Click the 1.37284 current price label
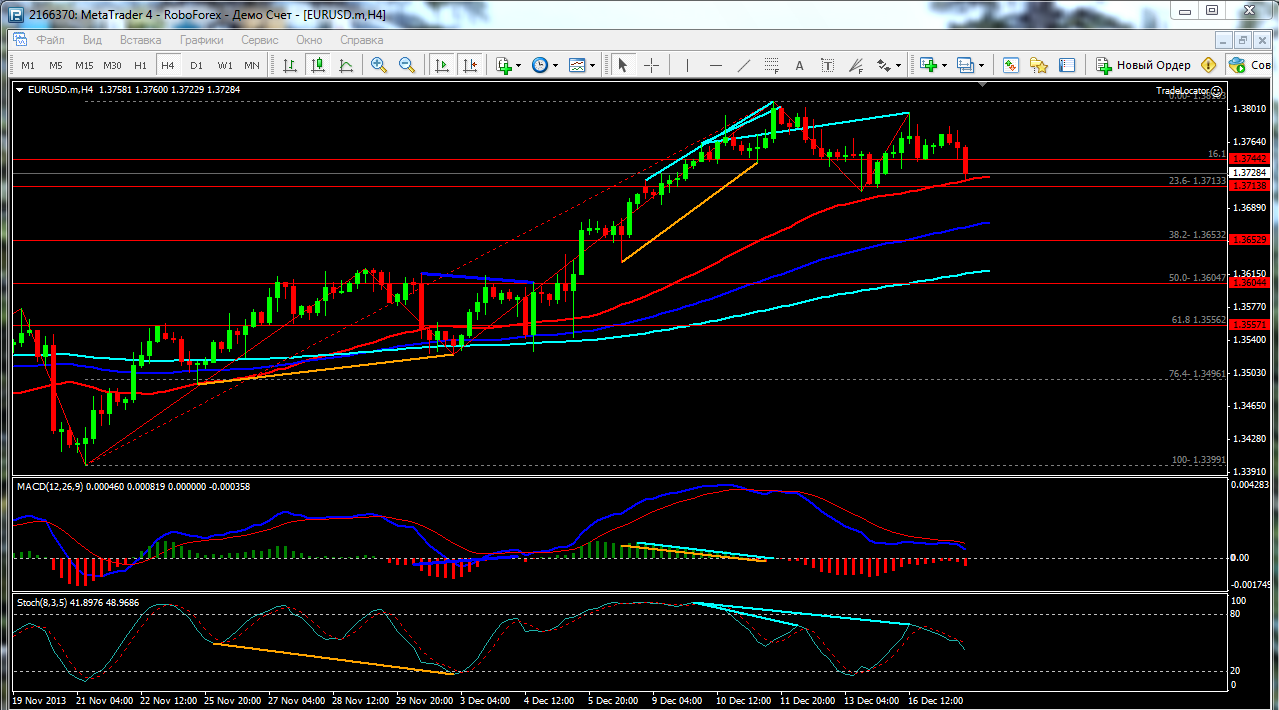Viewport: 1279px width, 710px height. 1249,172
